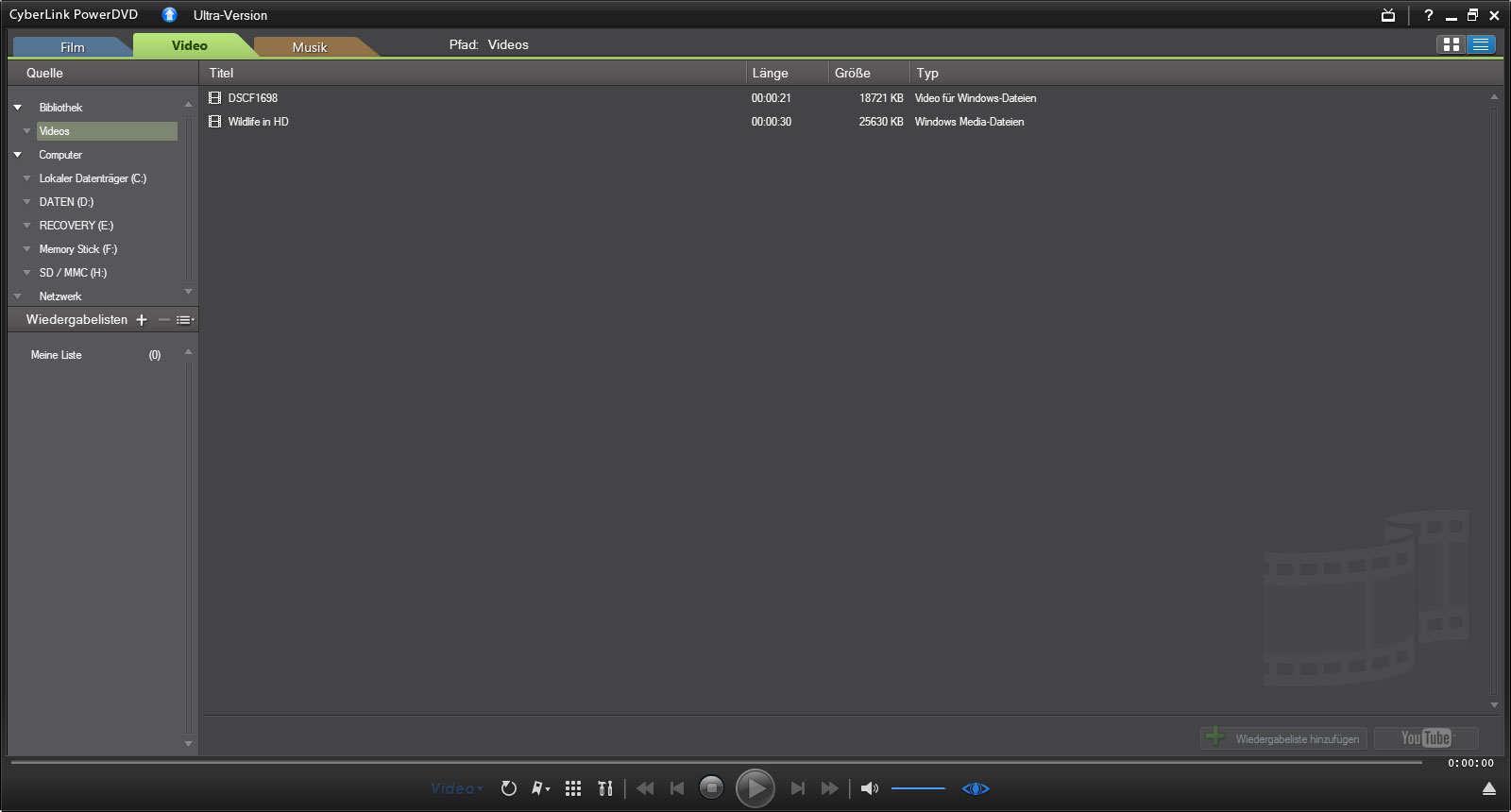Start playback with the play button
This screenshot has width=1511, height=812.
coord(755,788)
